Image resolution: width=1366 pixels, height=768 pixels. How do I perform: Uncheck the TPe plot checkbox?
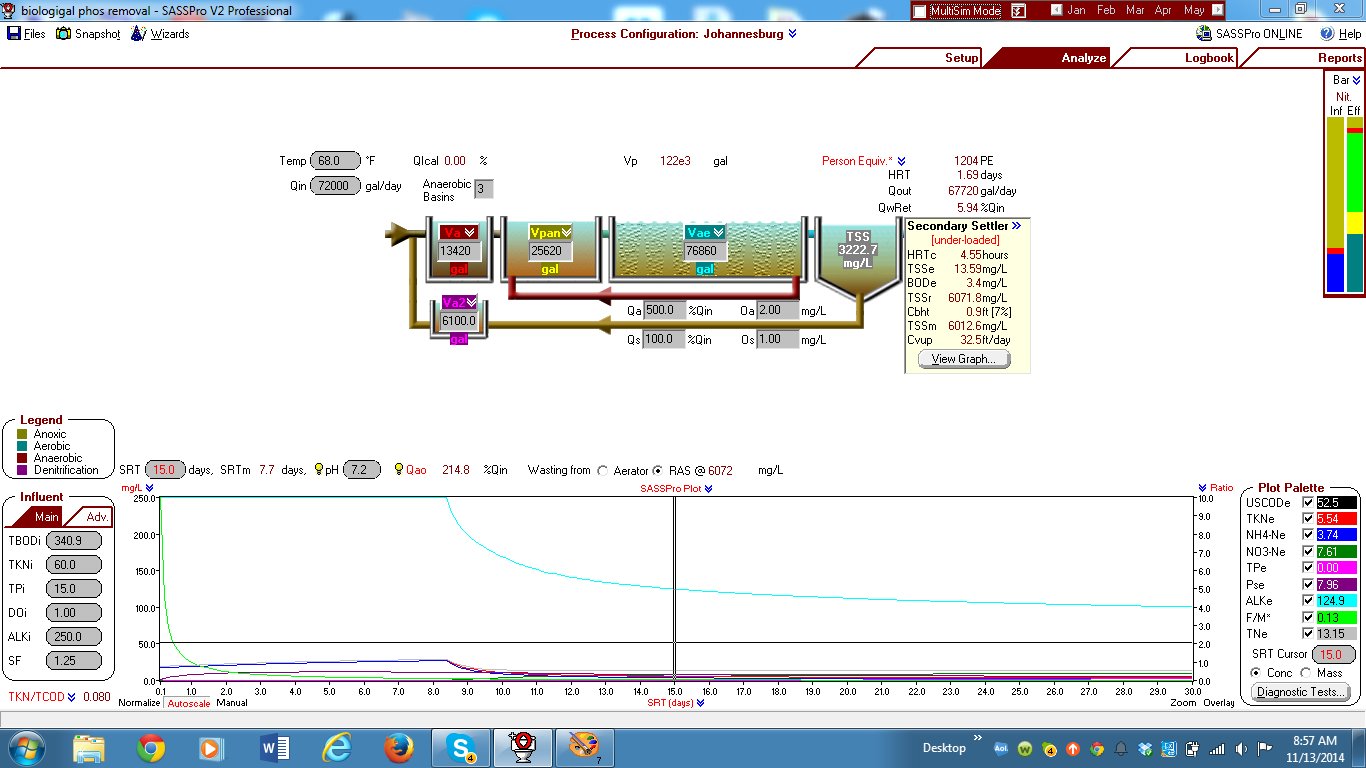pos(1307,568)
